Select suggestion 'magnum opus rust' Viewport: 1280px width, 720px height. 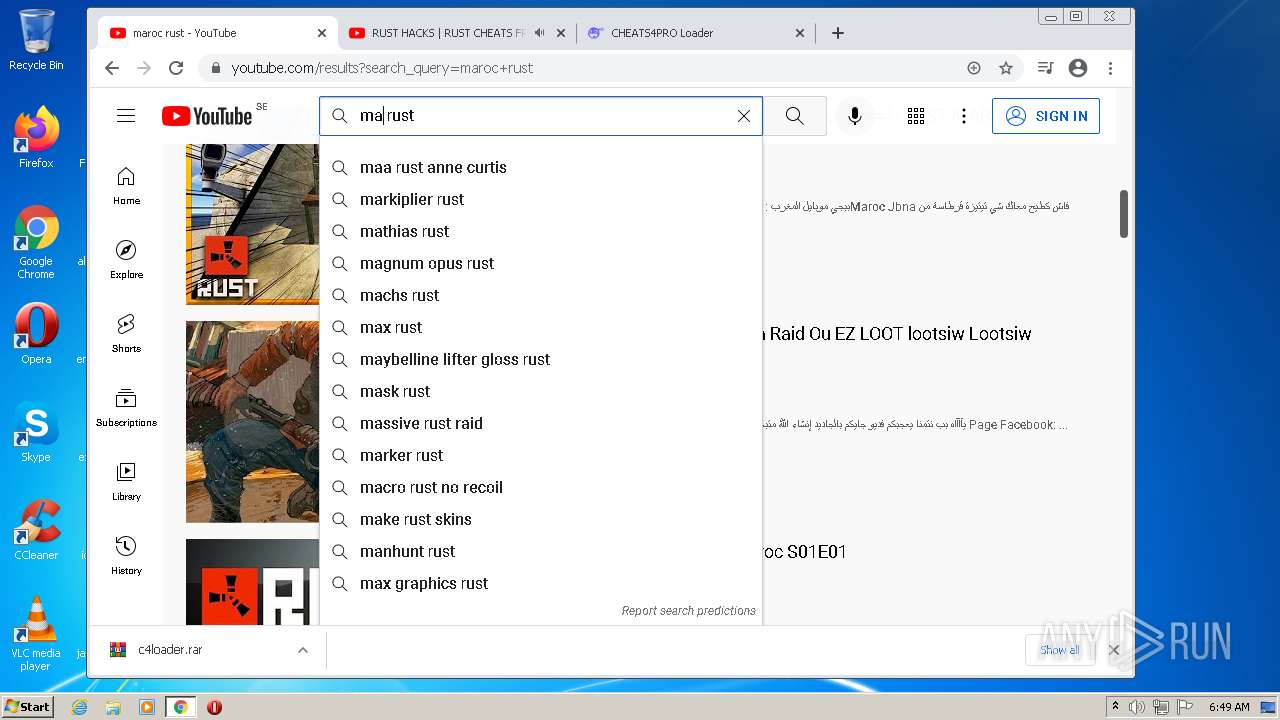click(541, 264)
